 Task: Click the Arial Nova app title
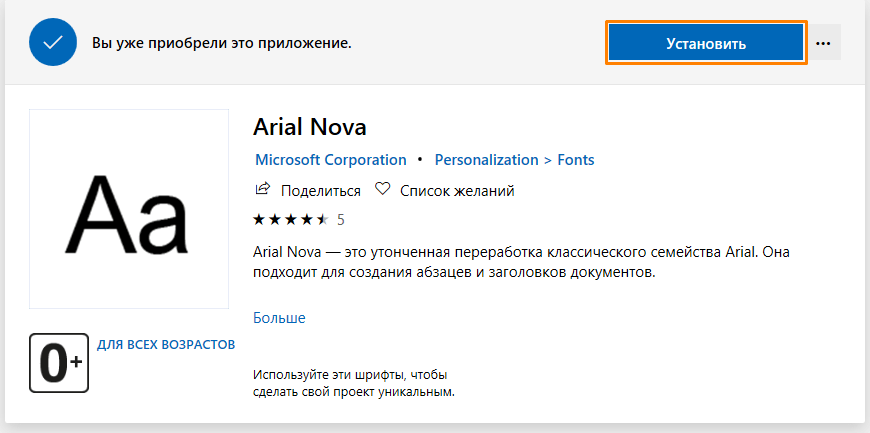[x=311, y=127]
